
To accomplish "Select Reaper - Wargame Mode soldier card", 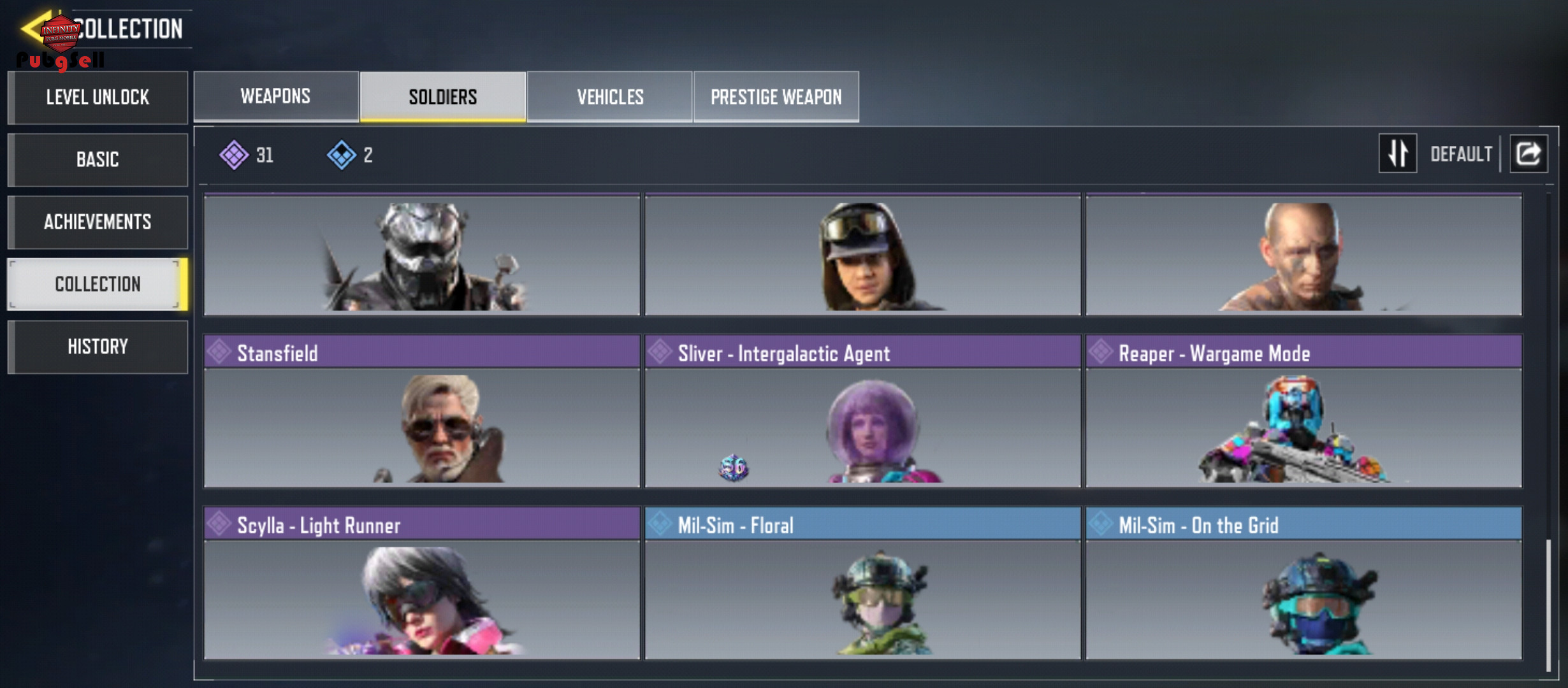I will [1303, 411].
